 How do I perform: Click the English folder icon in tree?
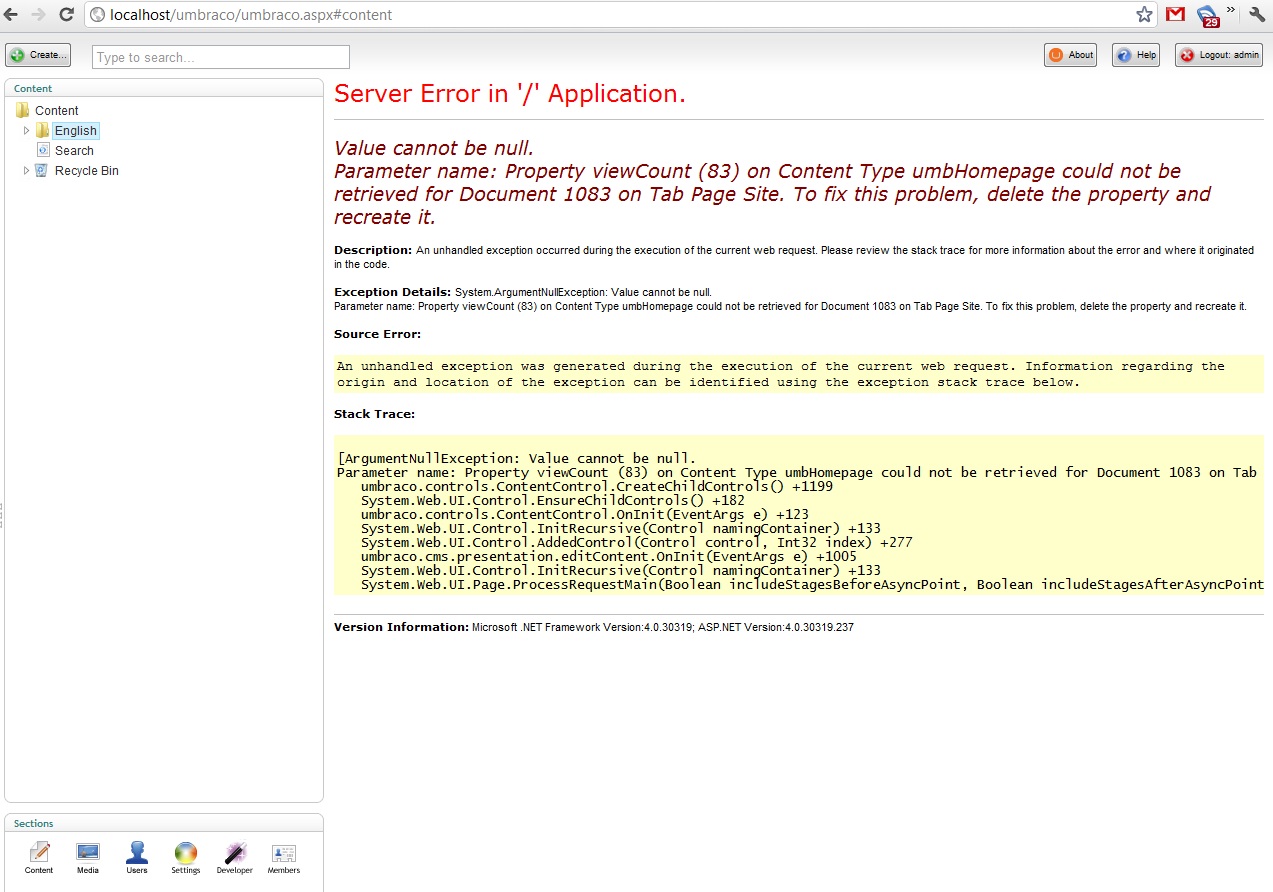[42, 130]
